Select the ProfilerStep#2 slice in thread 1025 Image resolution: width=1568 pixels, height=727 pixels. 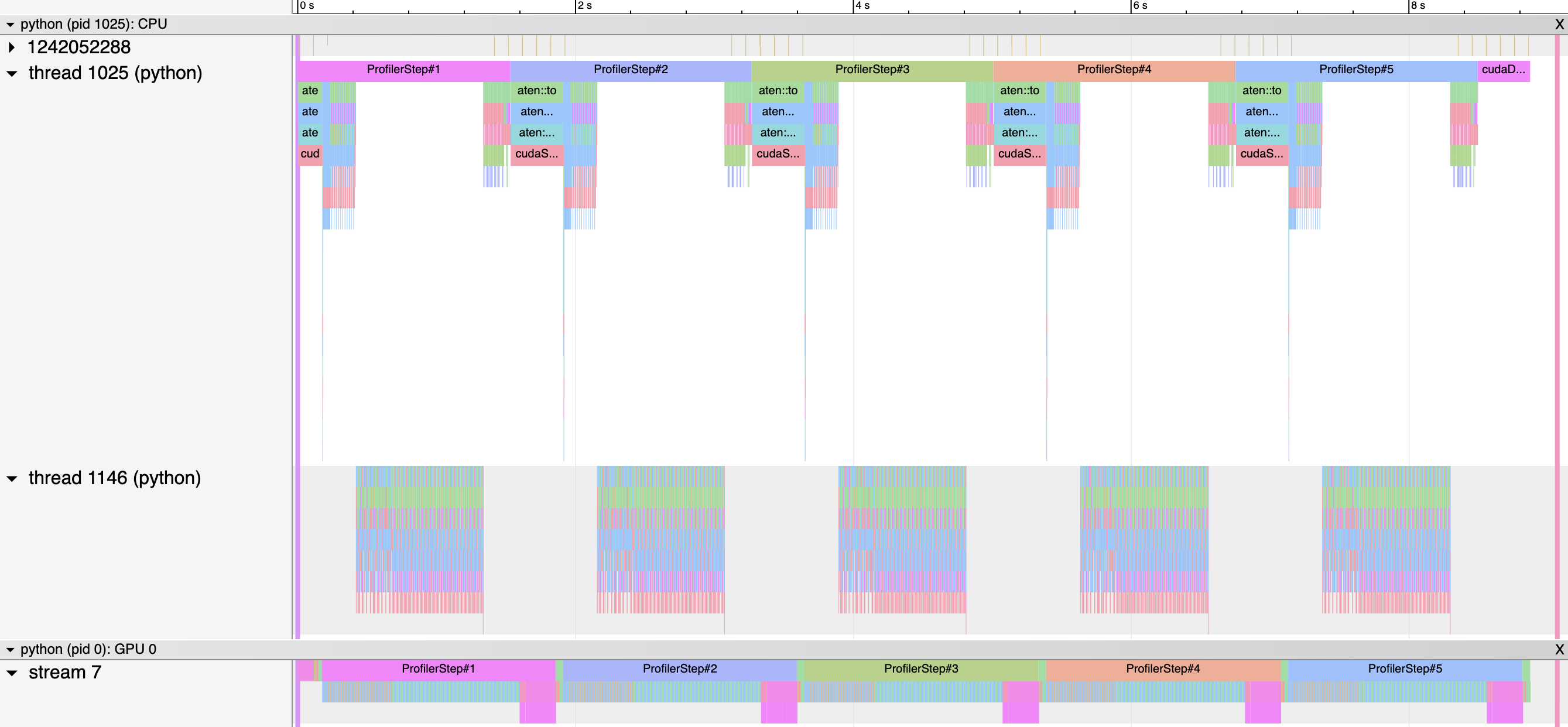click(x=631, y=69)
